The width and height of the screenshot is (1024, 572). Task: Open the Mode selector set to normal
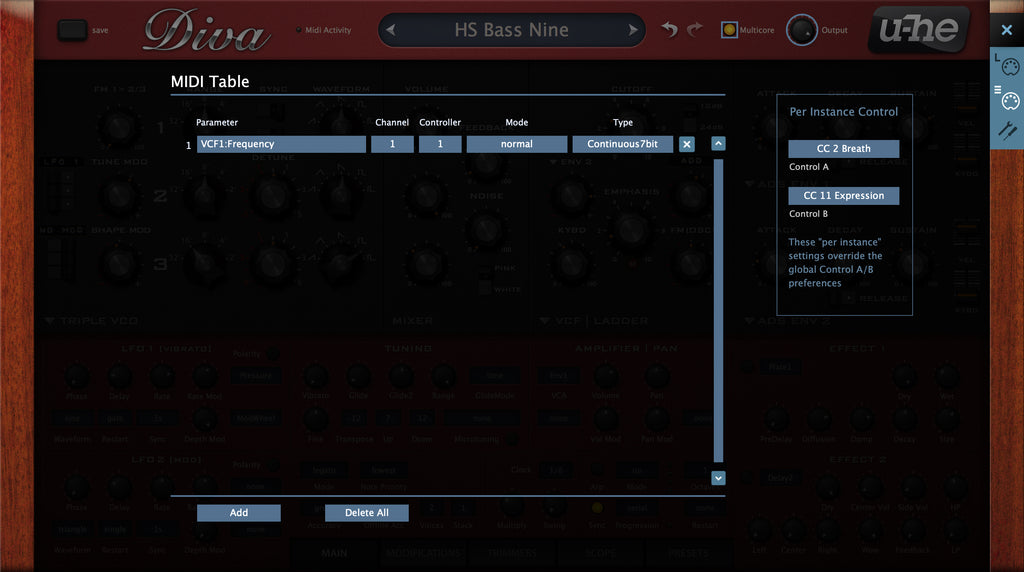pyautogui.click(x=517, y=144)
